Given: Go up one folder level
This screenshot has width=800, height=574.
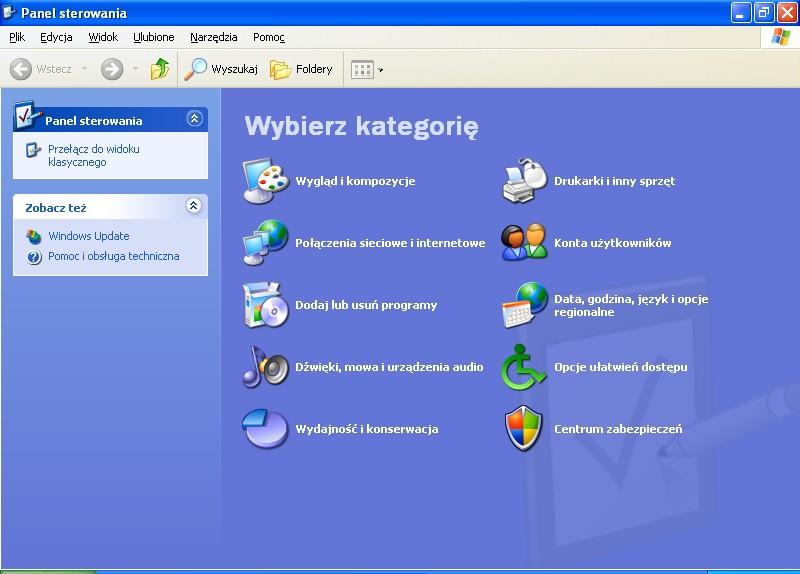Looking at the screenshot, I should 160,69.
